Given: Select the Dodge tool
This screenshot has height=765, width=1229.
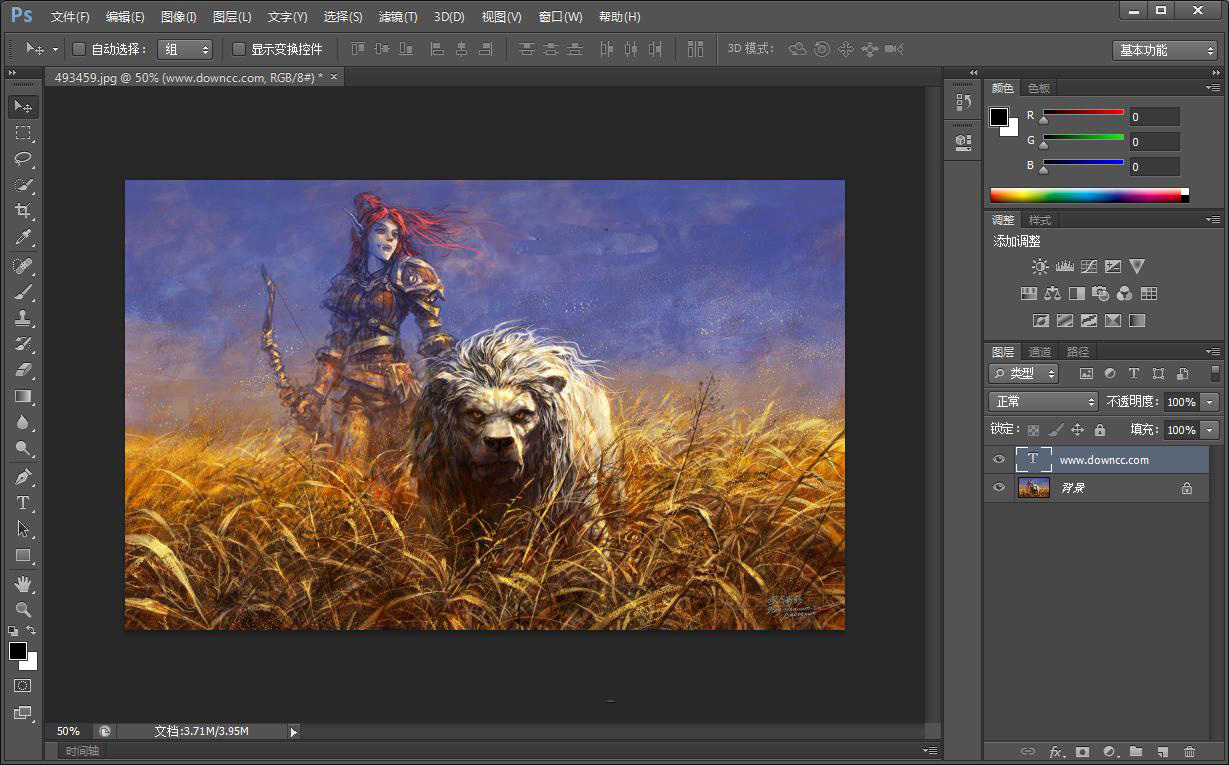Looking at the screenshot, I should 23,448.
